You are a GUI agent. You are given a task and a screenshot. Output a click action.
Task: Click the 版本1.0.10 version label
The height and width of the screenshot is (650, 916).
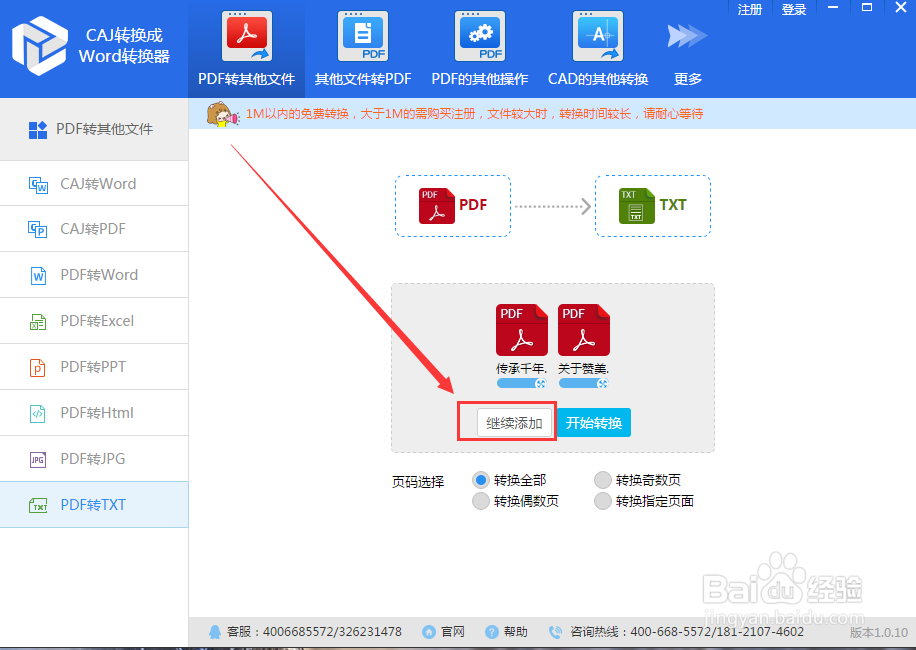(x=879, y=632)
